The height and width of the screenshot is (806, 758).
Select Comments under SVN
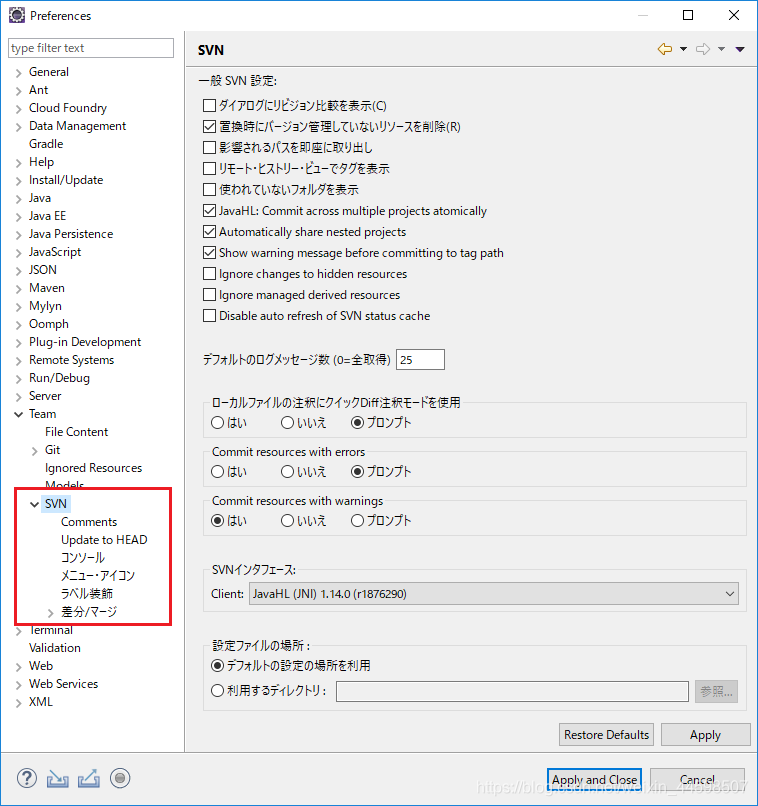tap(89, 522)
